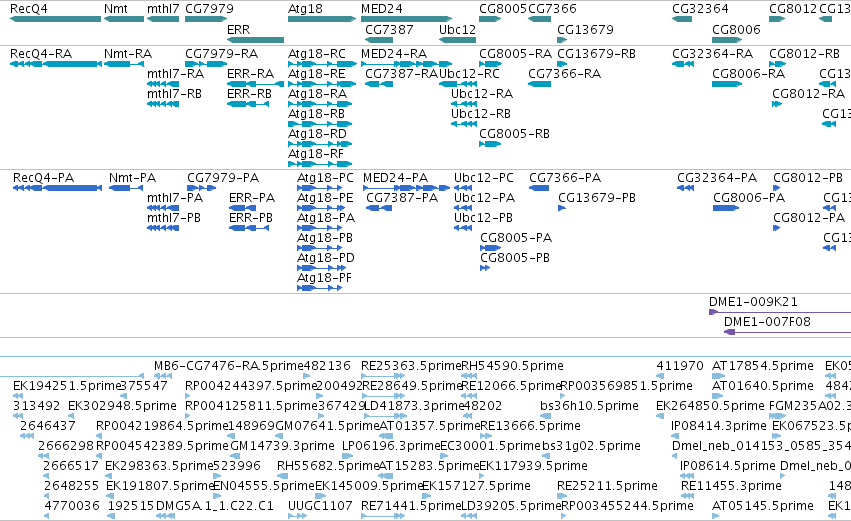Image resolution: width=851 pixels, height=521 pixels.
Task: Open the ERR-PA protein feature
Action: pos(243,208)
